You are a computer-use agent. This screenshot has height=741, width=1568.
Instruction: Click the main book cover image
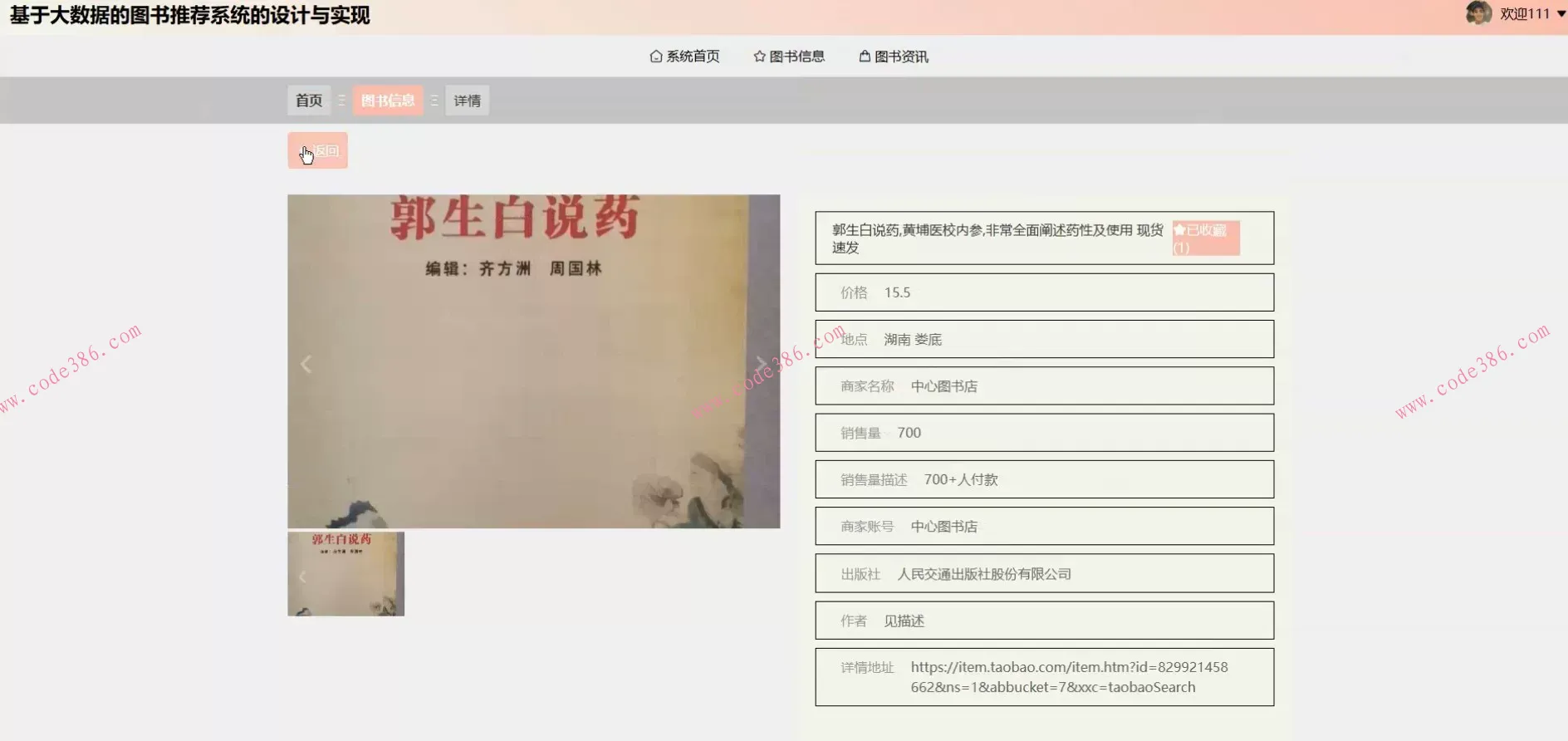click(533, 361)
